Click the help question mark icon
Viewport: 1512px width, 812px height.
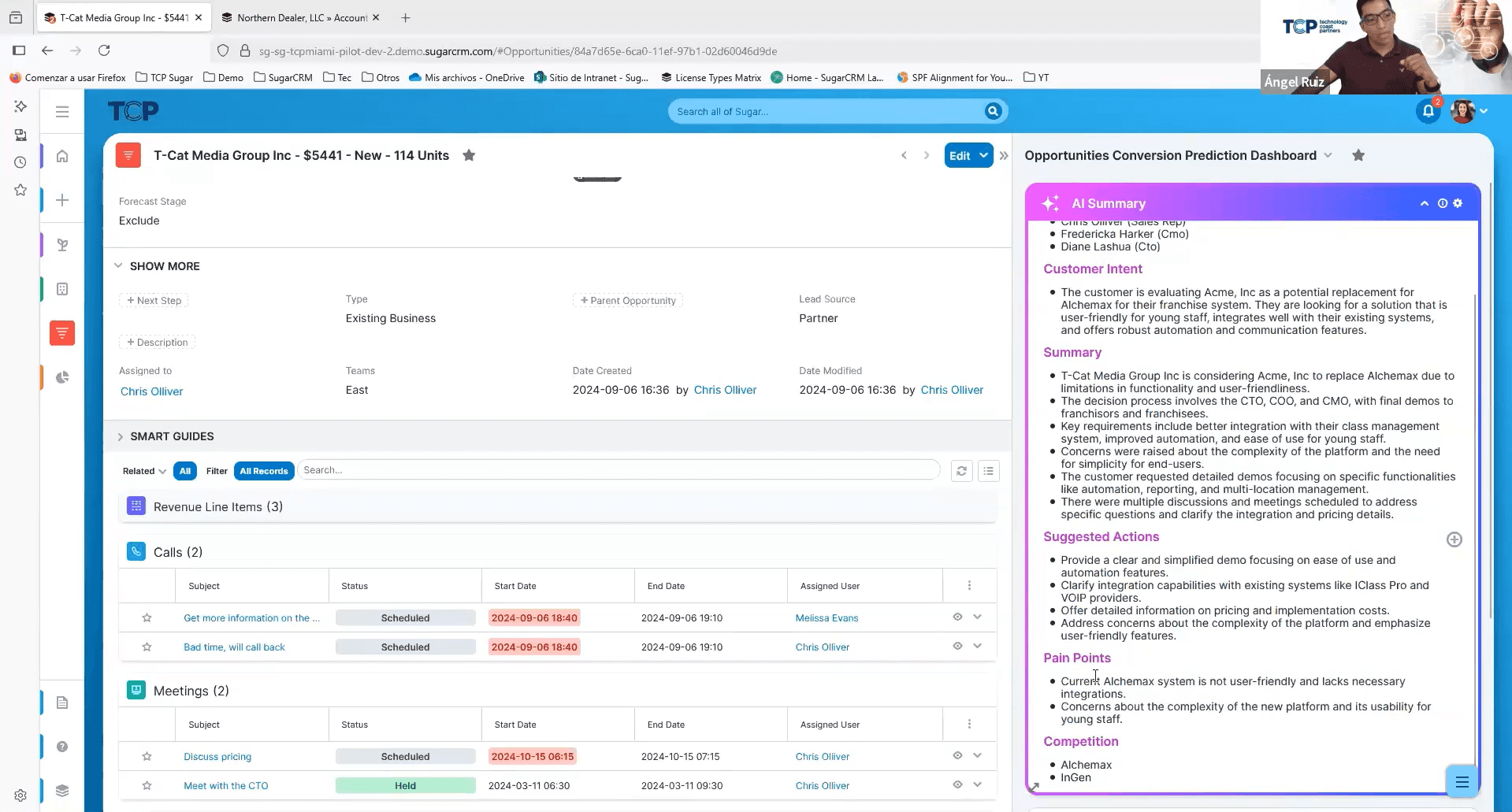pyautogui.click(x=62, y=747)
